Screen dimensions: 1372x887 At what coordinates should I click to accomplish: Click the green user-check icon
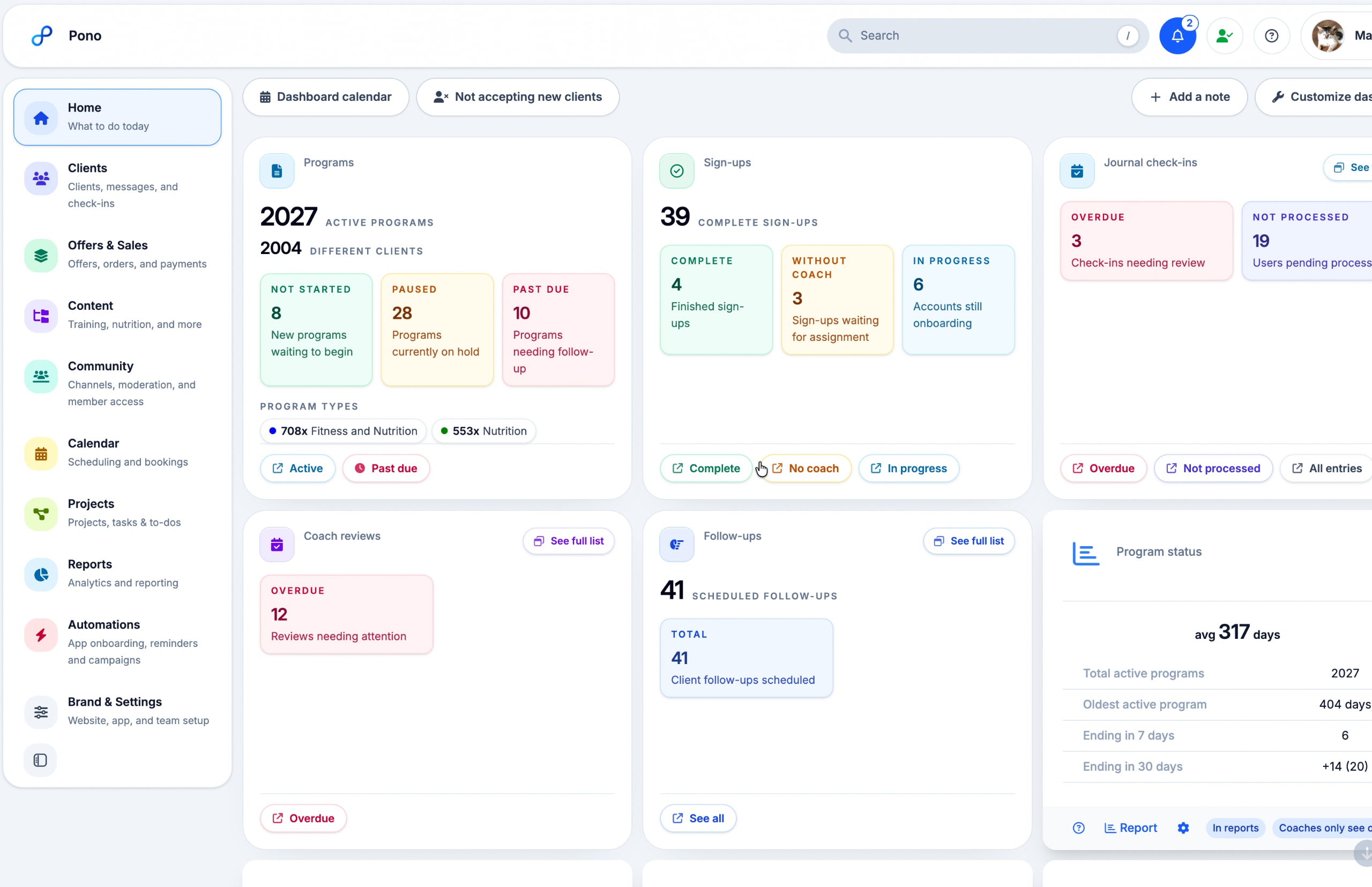click(x=1224, y=36)
